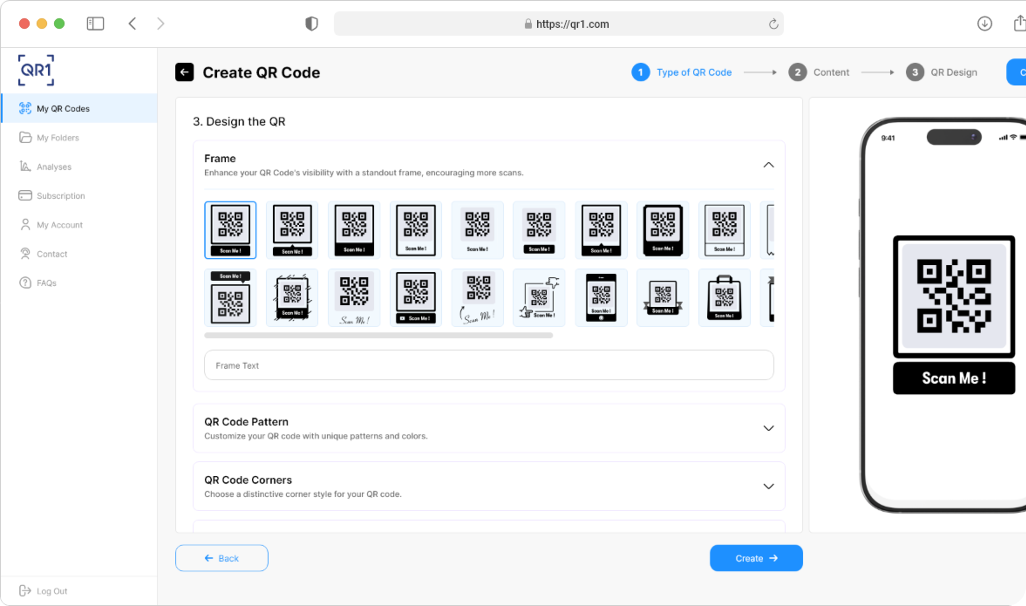This screenshot has height=606, width=1026.
Task: Click the frame list horizontal scrollbar
Action: coord(378,336)
